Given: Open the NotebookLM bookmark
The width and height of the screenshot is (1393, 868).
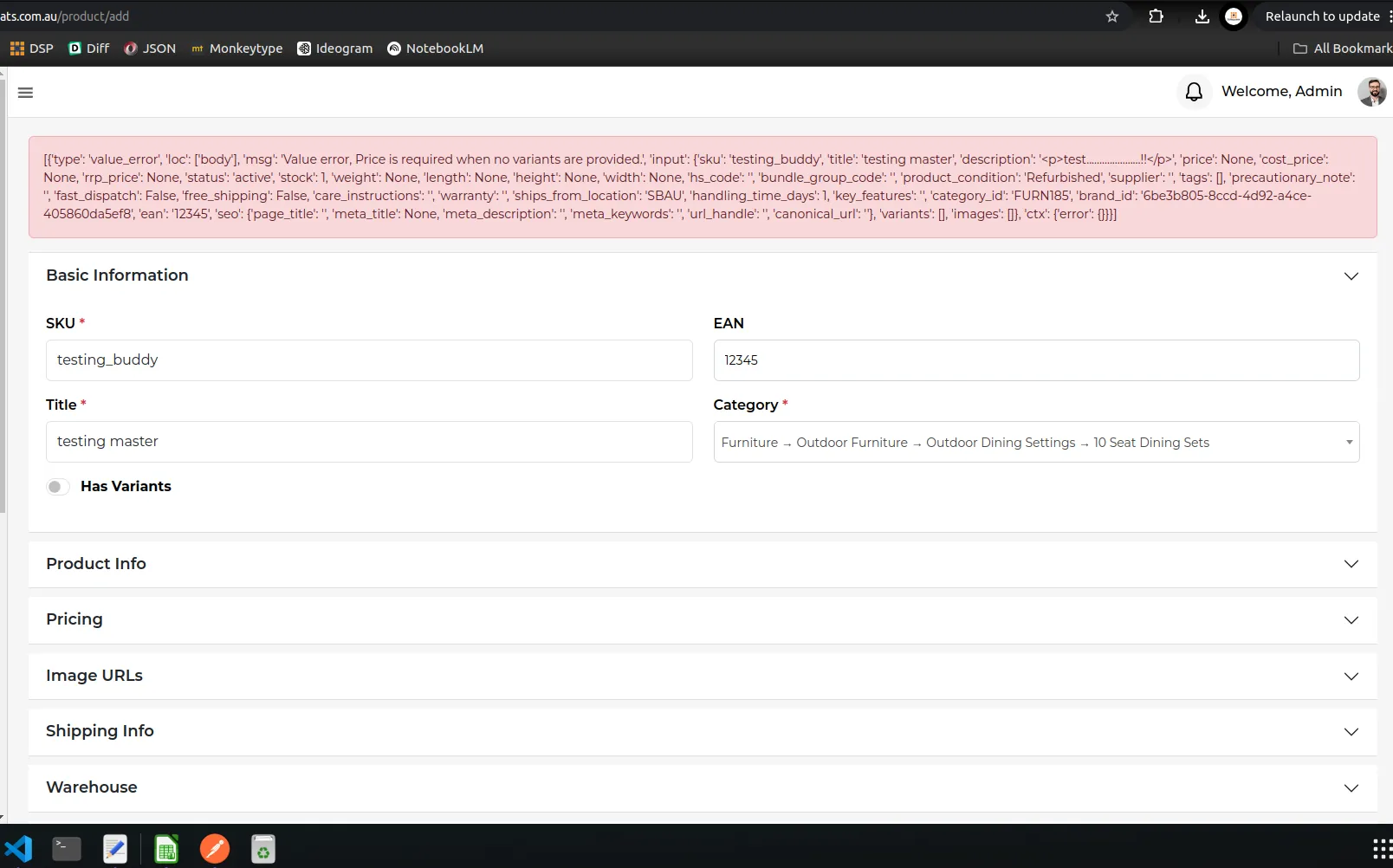Looking at the screenshot, I should point(435,49).
